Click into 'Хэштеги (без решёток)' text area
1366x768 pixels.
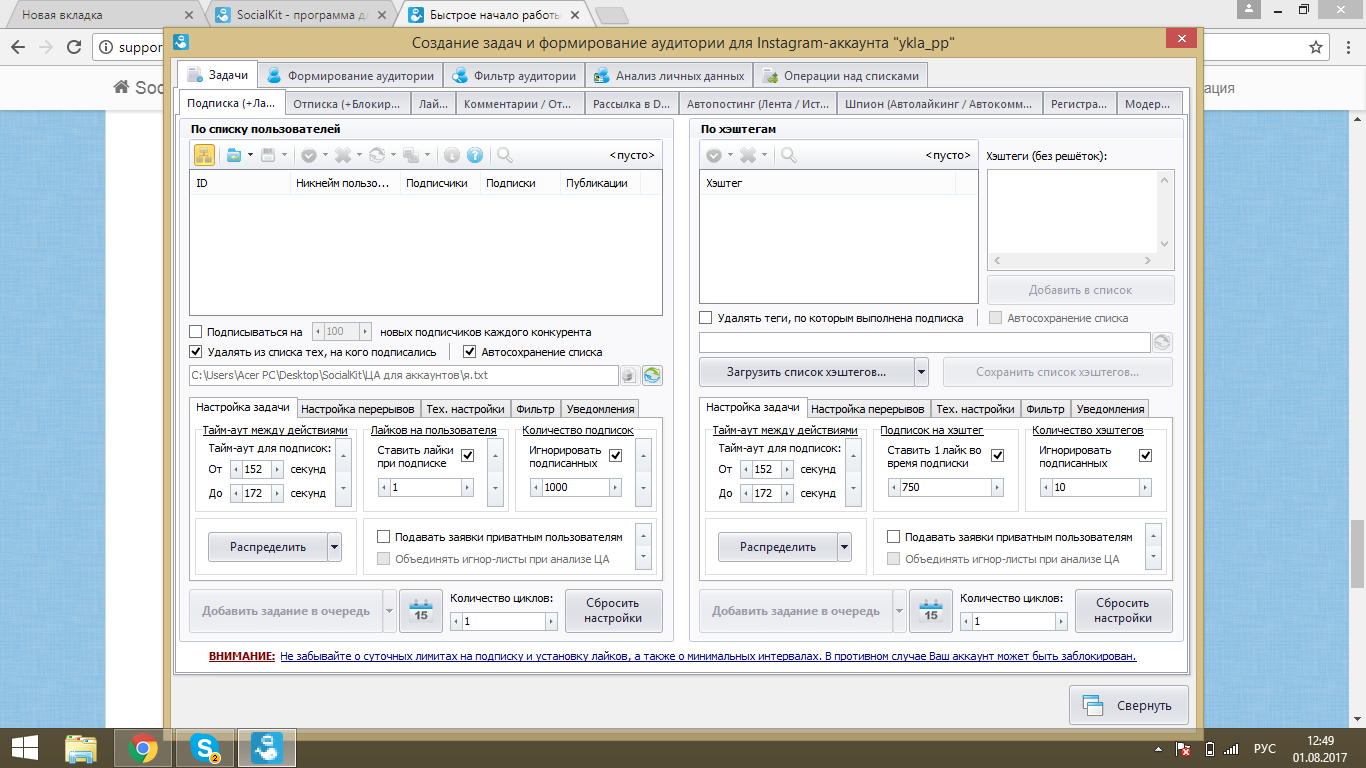pyautogui.click(x=1072, y=211)
